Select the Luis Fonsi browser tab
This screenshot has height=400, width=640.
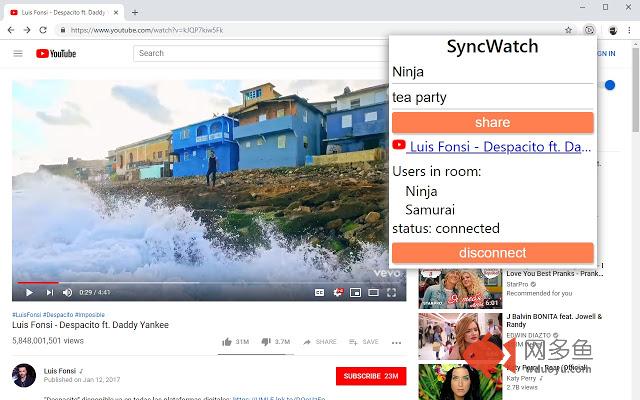60,12
